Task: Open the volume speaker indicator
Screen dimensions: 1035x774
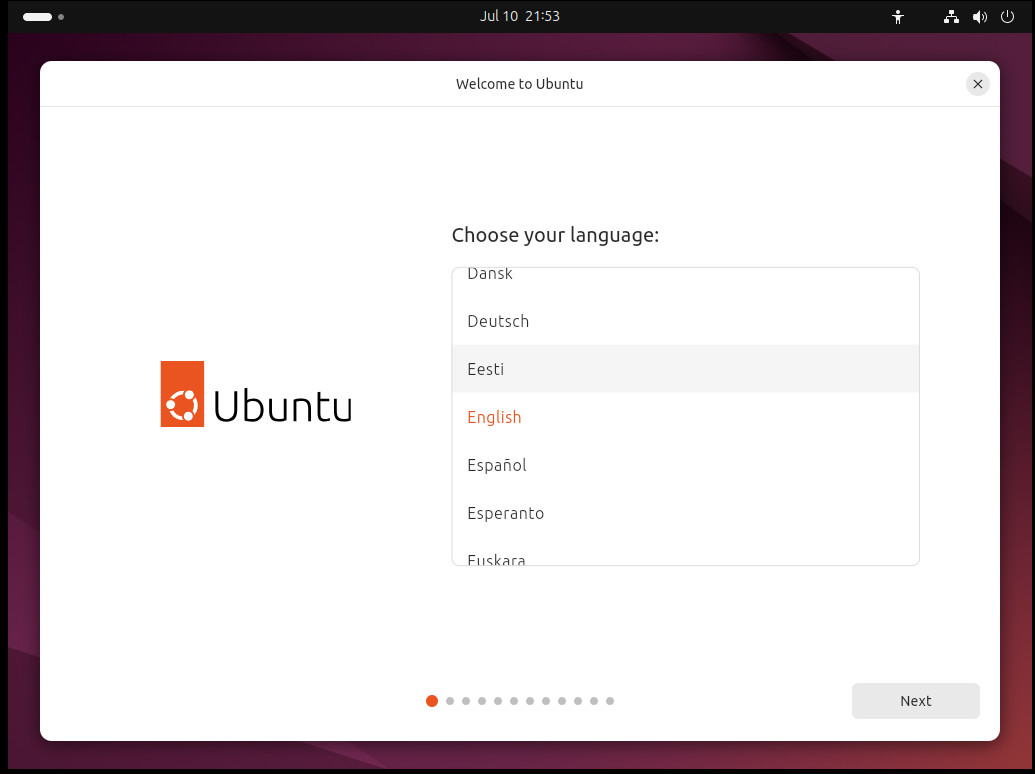Action: pyautogui.click(x=980, y=16)
